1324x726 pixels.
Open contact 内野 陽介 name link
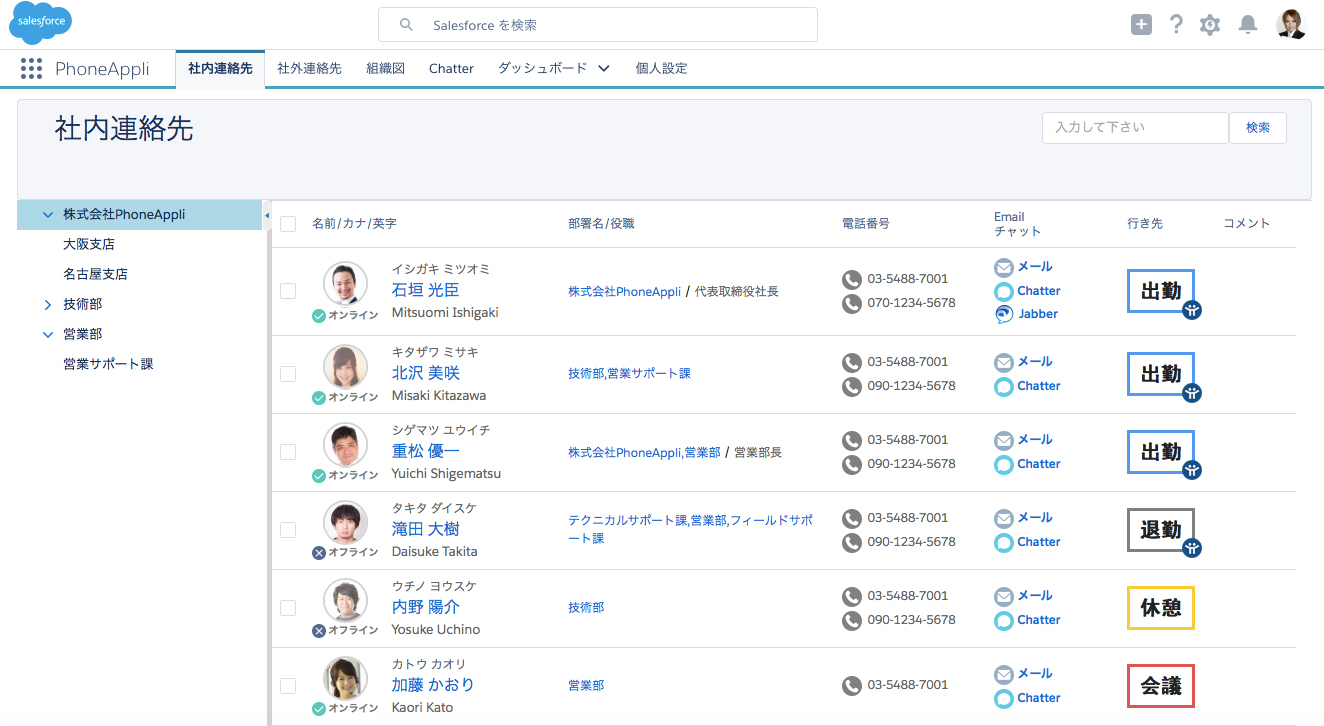tap(426, 607)
